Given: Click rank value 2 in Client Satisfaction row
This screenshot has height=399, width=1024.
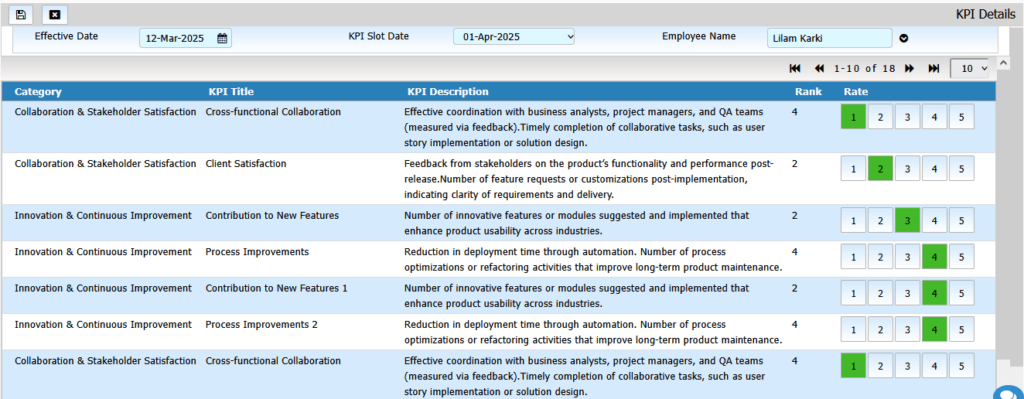Looking at the screenshot, I should pyautogui.click(x=795, y=164).
